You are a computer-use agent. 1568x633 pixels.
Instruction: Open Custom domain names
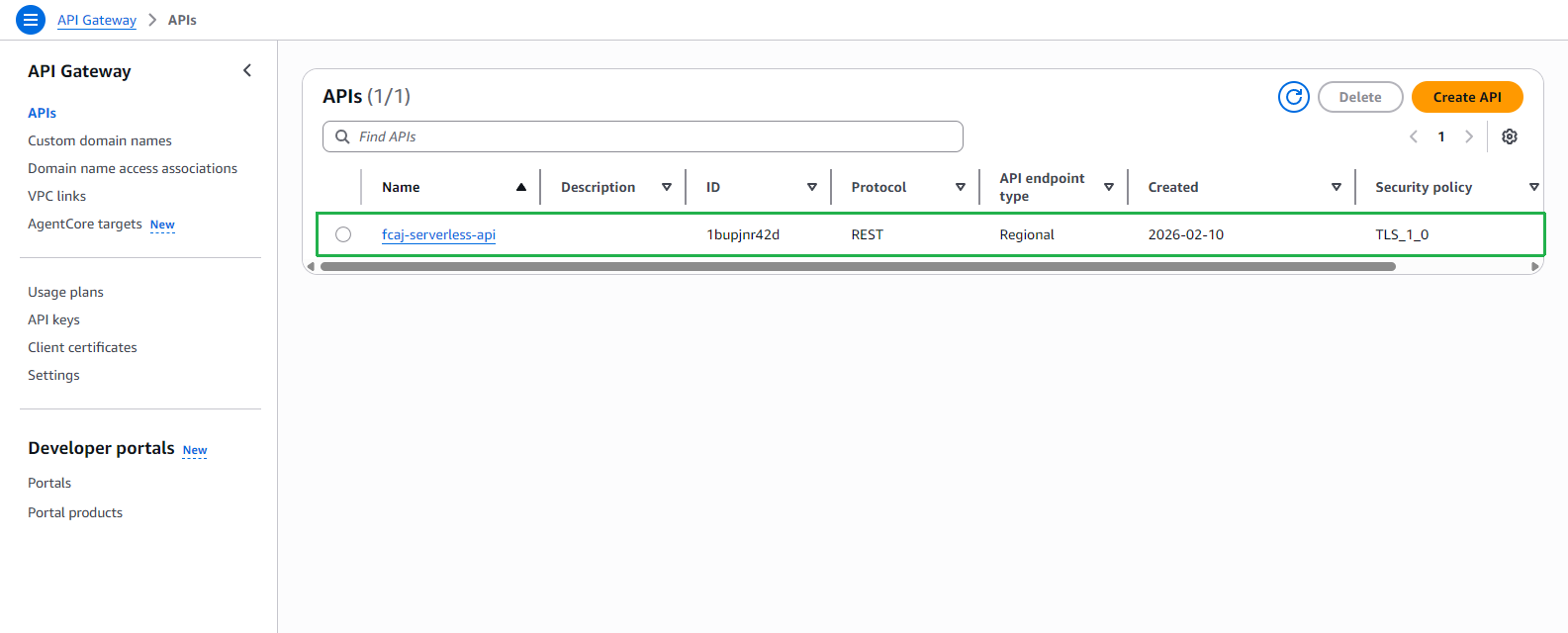point(100,140)
